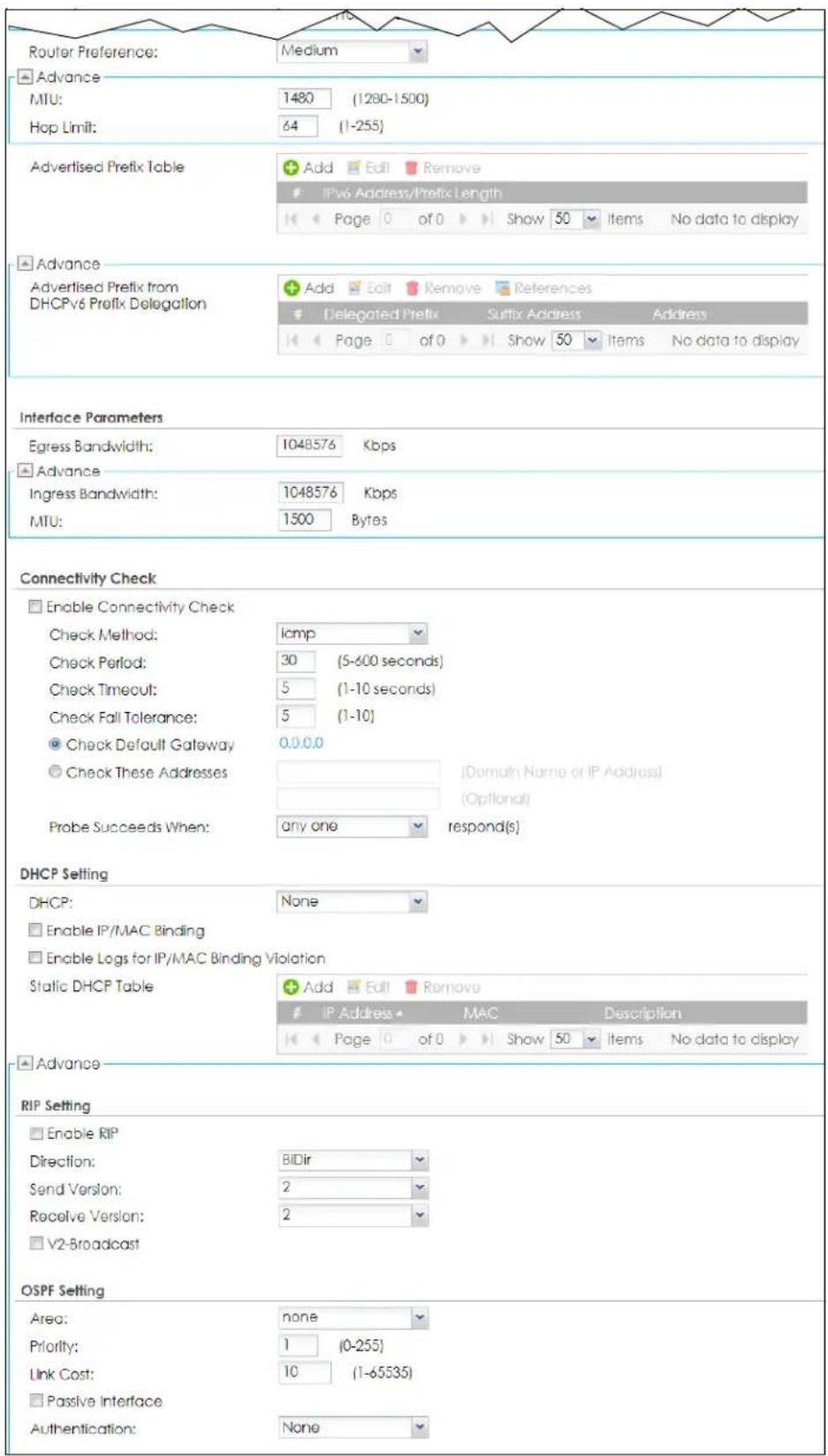This screenshot has height=1456, width=828.
Task: Open Probe Succeeds When dropdown
Action: pos(353,827)
